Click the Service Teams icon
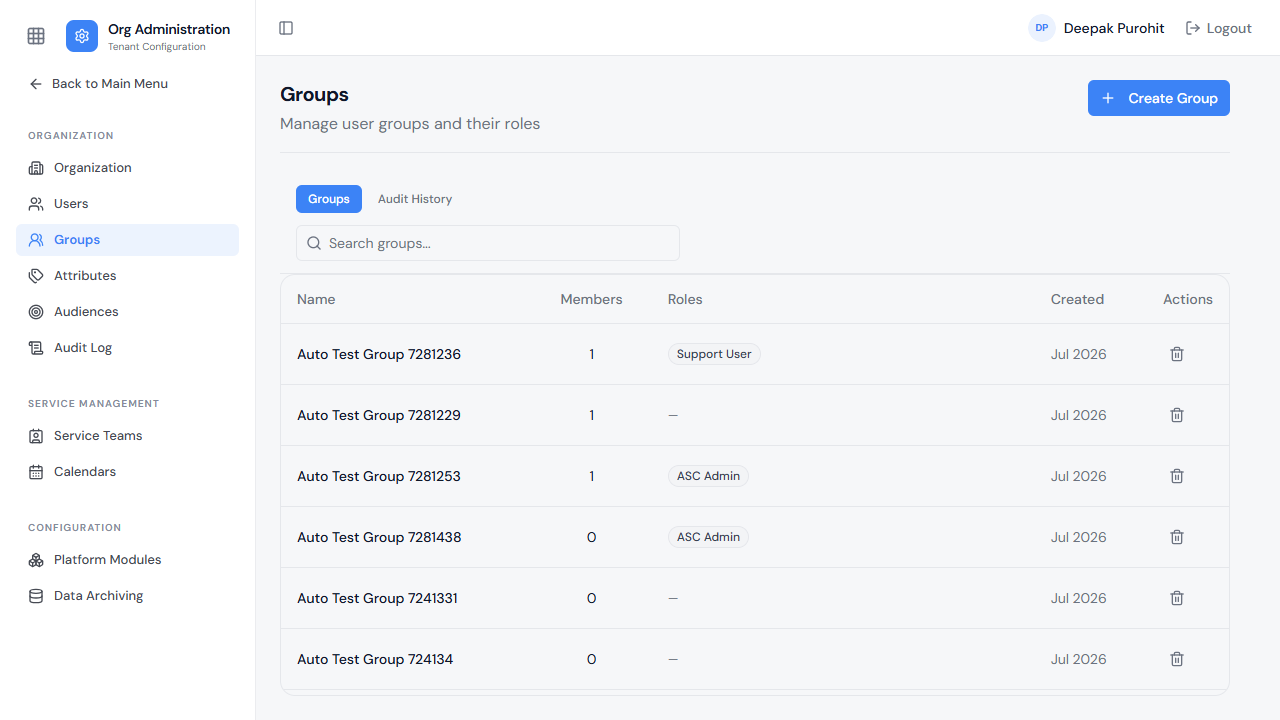The width and height of the screenshot is (1280, 720). coord(36,436)
